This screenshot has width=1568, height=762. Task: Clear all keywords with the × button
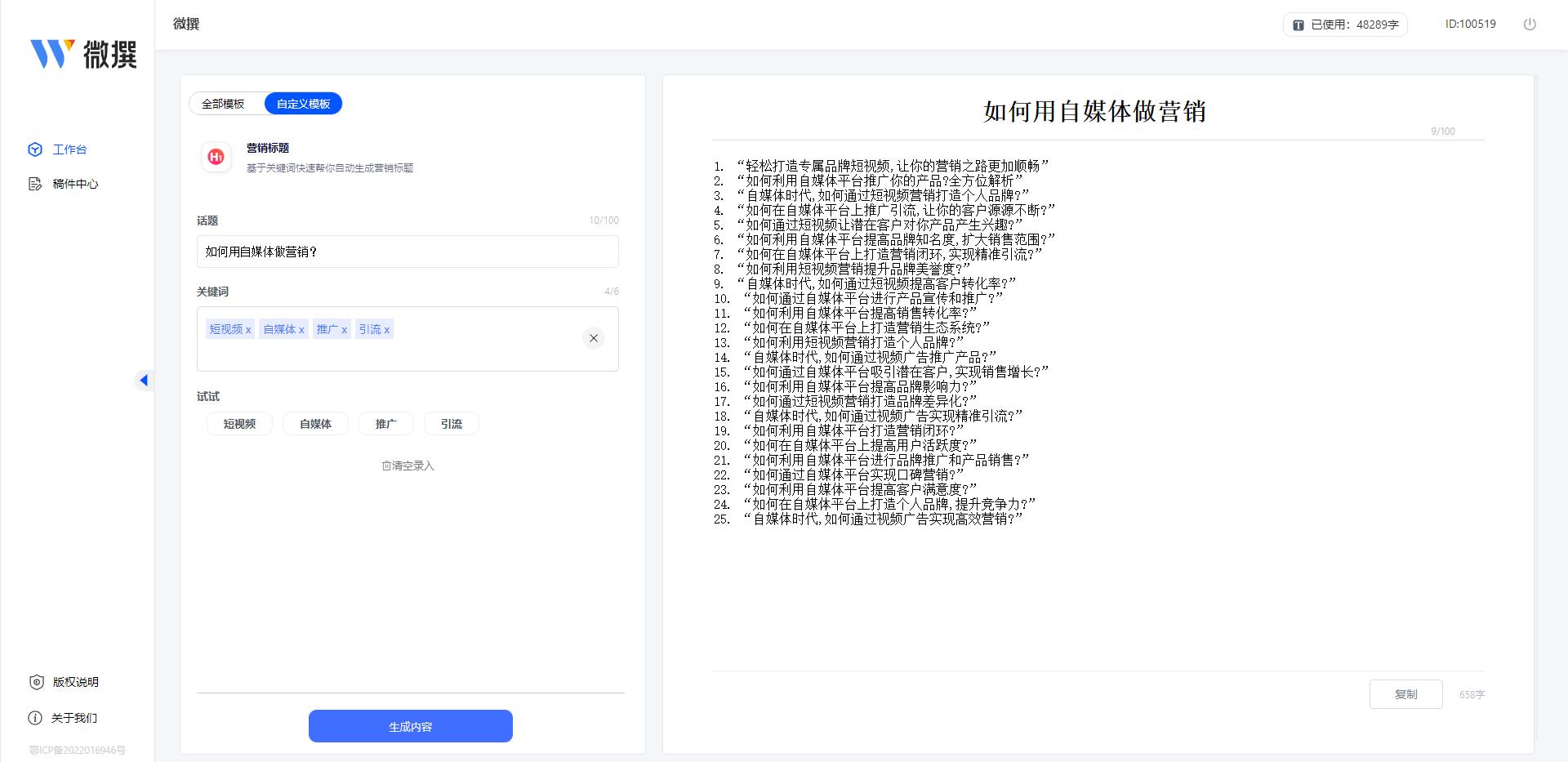tap(594, 337)
